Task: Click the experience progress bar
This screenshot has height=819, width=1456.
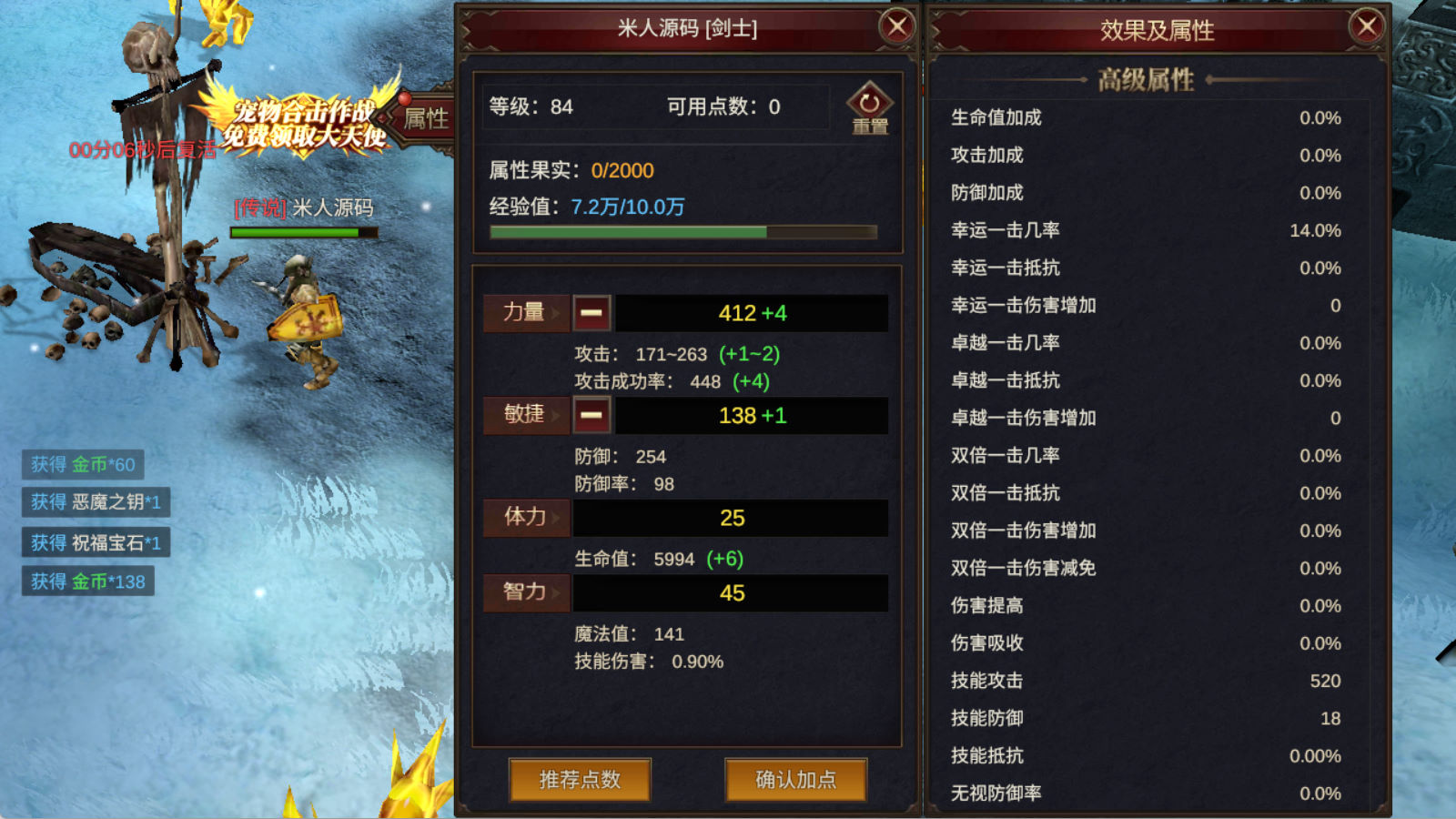Action: tap(683, 232)
